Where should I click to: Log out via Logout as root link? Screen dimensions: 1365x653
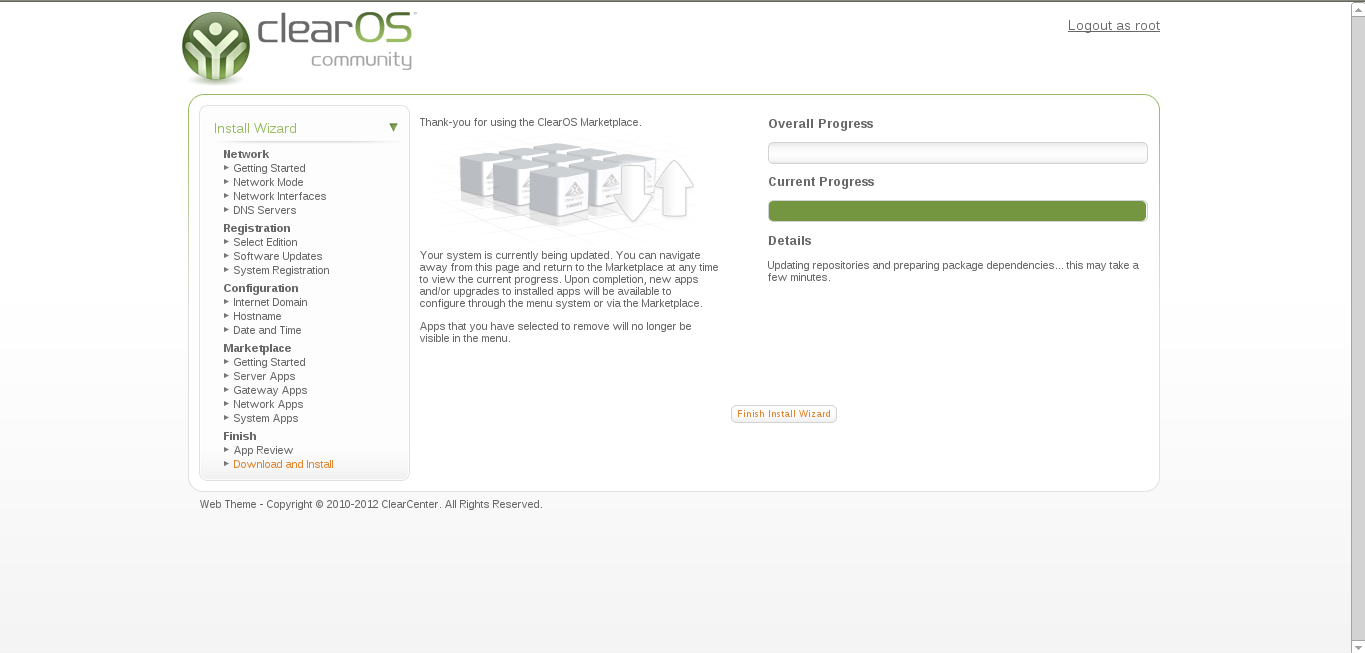(1114, 26)
